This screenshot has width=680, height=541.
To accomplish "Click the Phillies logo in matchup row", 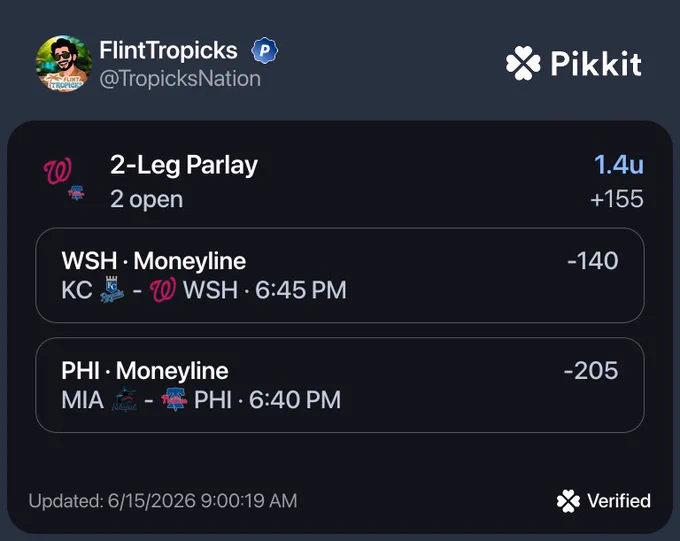I will pyautogui.click(x=174, y=400).
